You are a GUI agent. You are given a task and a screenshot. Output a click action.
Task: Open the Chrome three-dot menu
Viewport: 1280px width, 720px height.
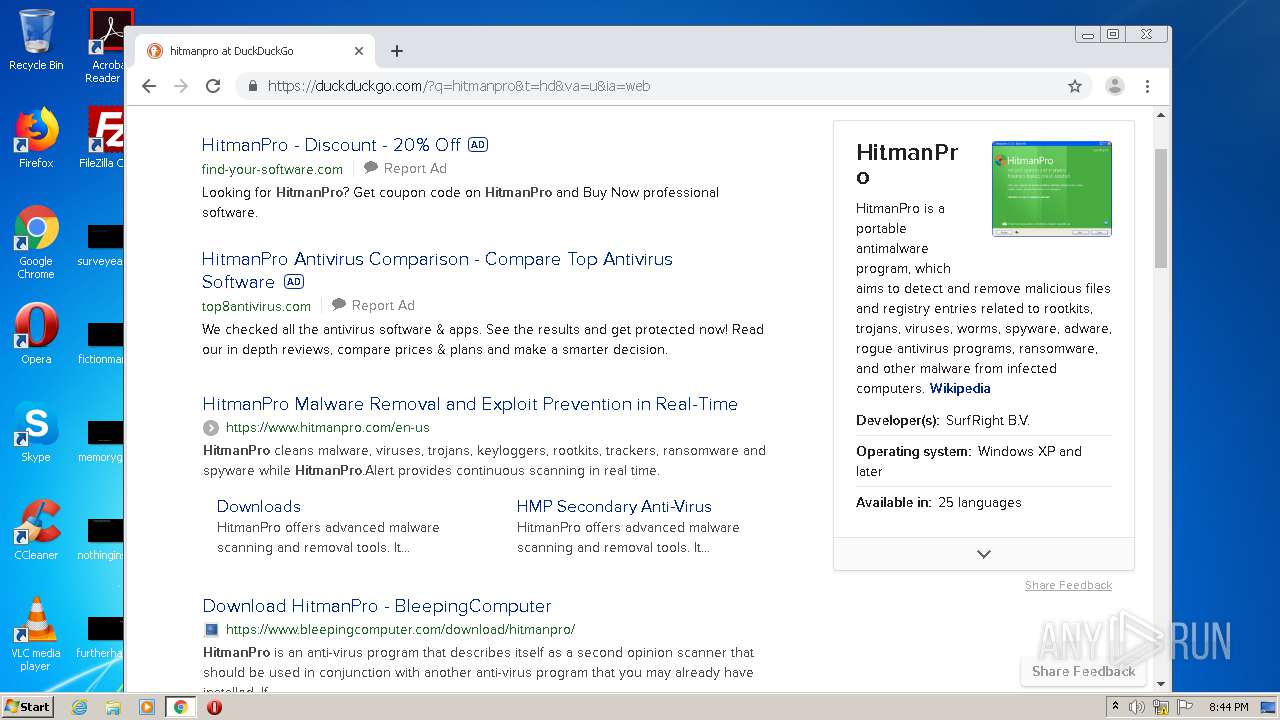pos(1148,86)
